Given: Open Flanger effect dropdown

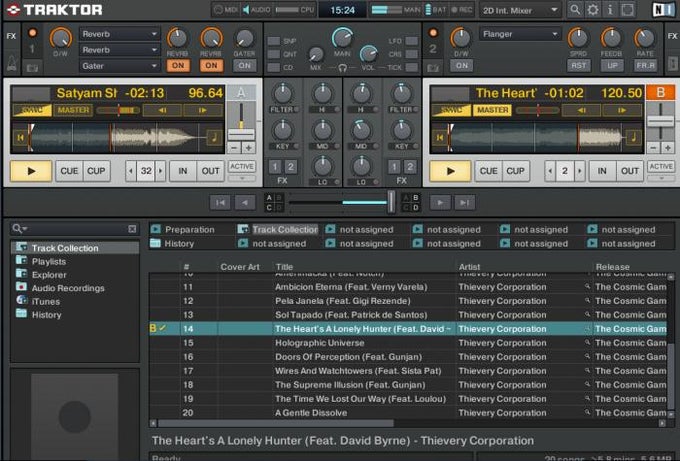Looking at the screenshot, I should 520,34.
